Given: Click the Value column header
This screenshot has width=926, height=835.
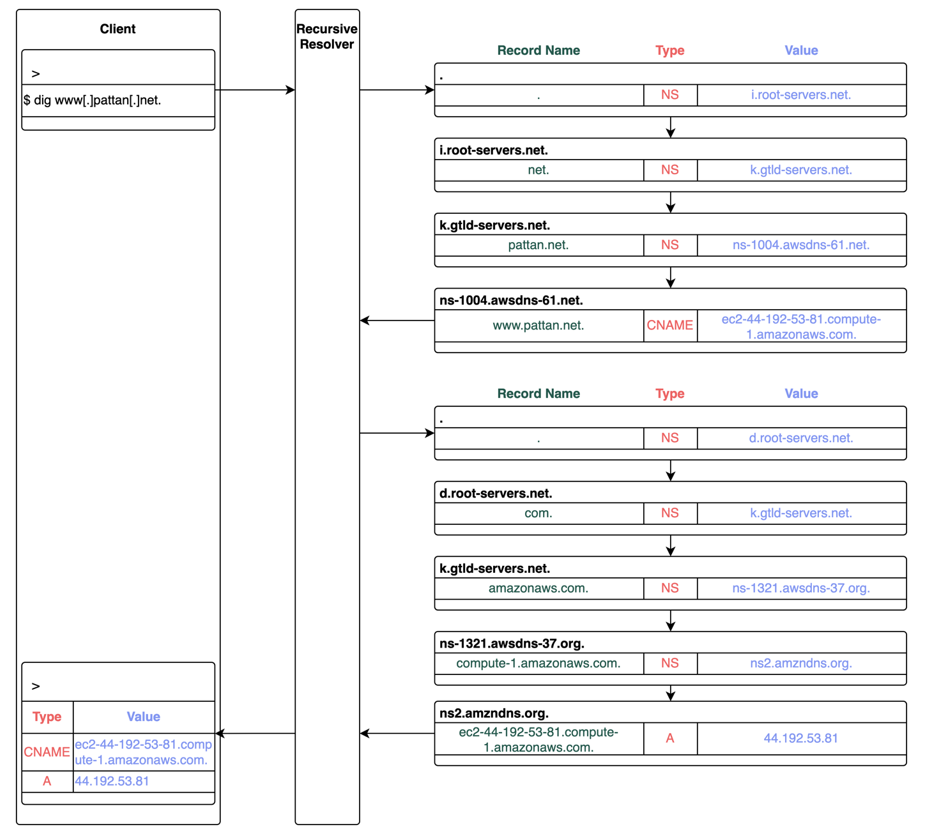Looking at the screenshot, I should click(800, 50).
